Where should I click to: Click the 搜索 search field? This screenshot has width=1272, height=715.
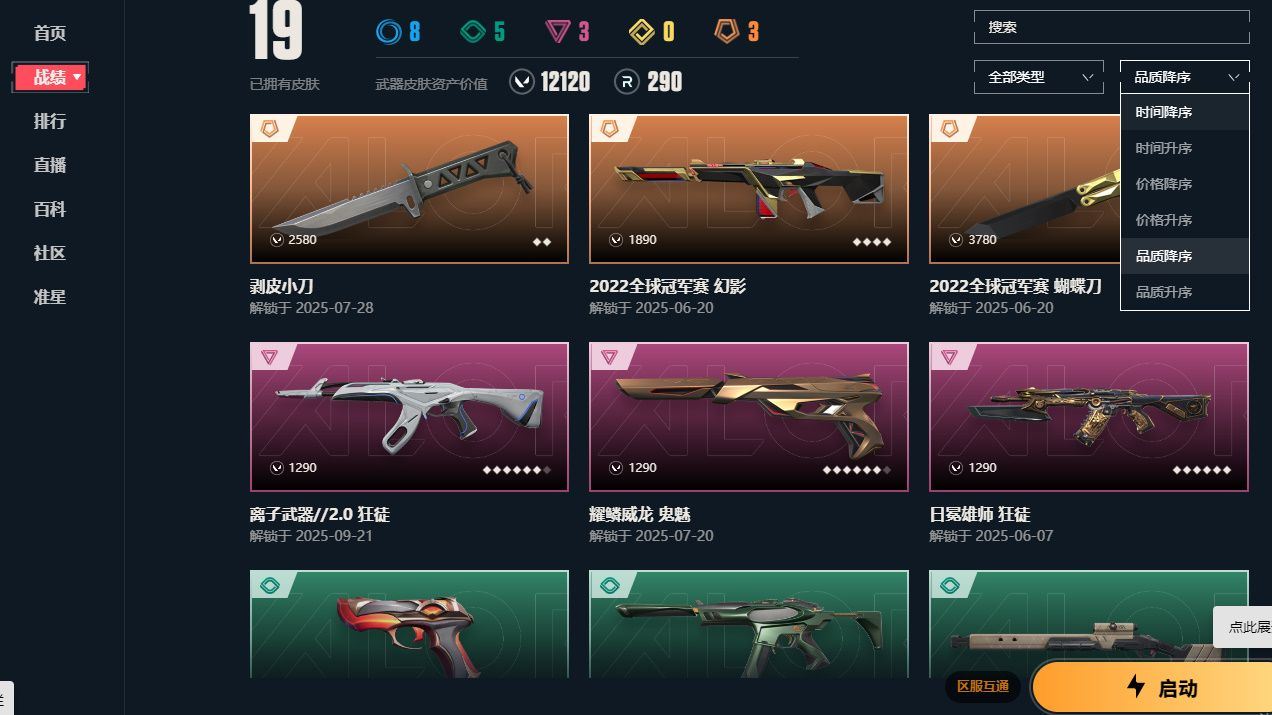1112,27
